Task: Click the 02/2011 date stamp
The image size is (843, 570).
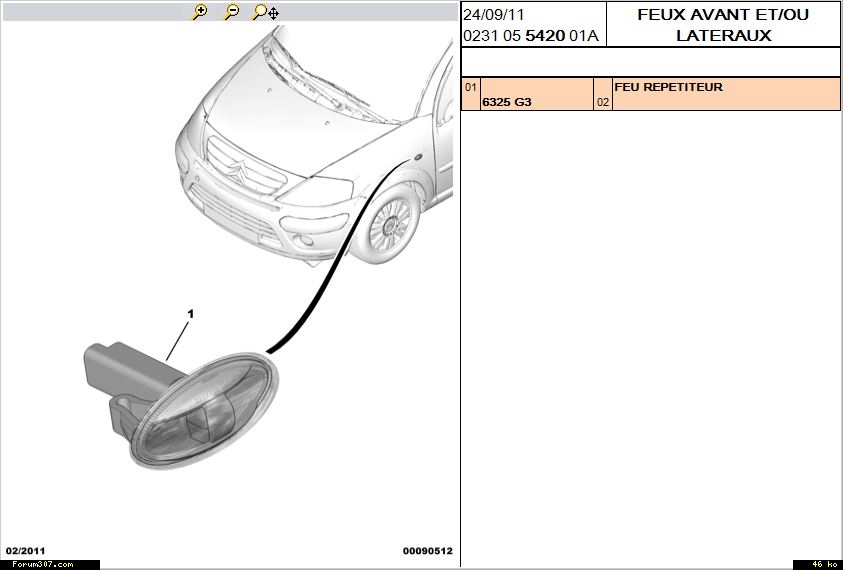Action: pyautogui.click(x=25, y=550)
